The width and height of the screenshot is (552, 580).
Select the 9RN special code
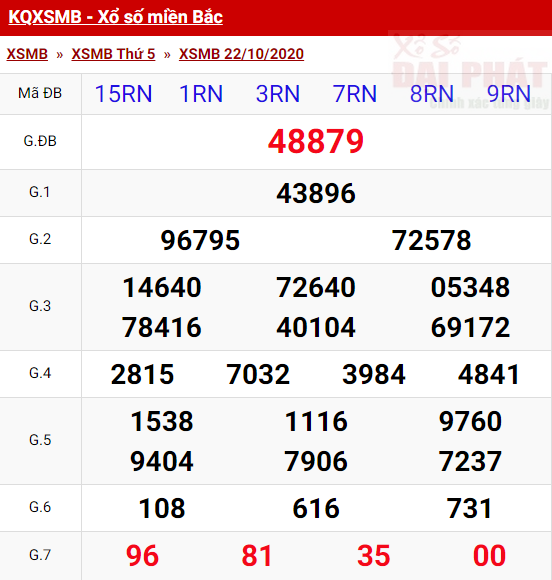[509, 94]
